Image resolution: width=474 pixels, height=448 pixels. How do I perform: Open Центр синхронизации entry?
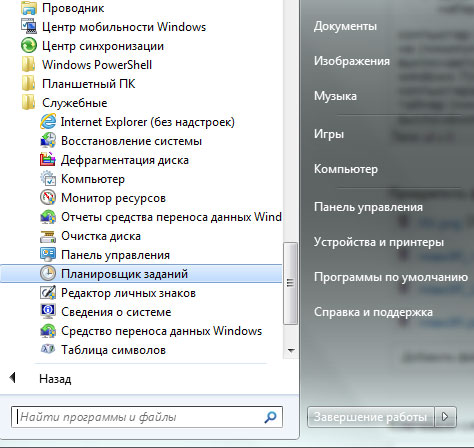tap(103, 46)
